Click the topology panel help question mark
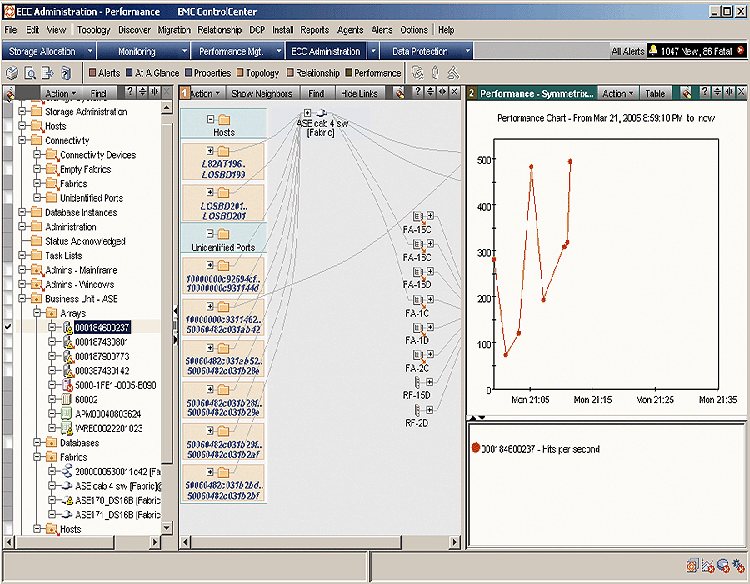The width and height of the screenshot is (750, 584). (418, 92)
